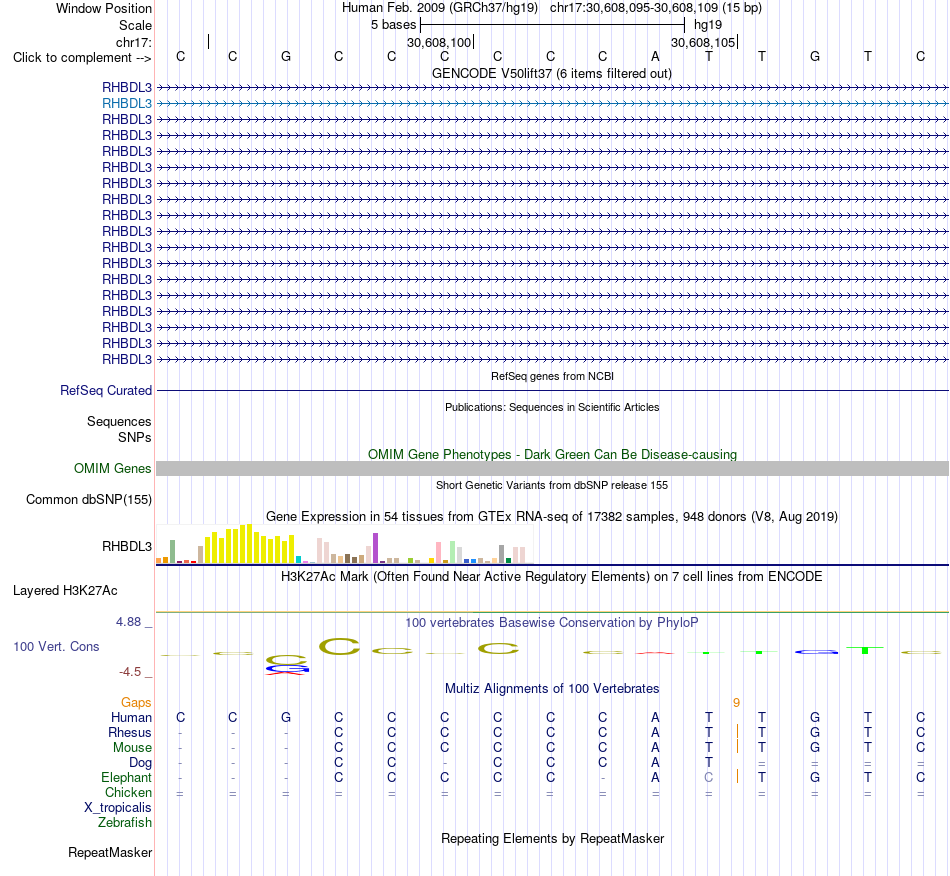
Task: Click the orange 'Gaps' label
Action: [136, 703]
